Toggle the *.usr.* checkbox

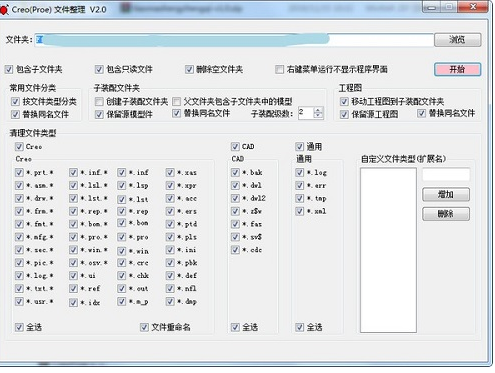tap(19, 301)
